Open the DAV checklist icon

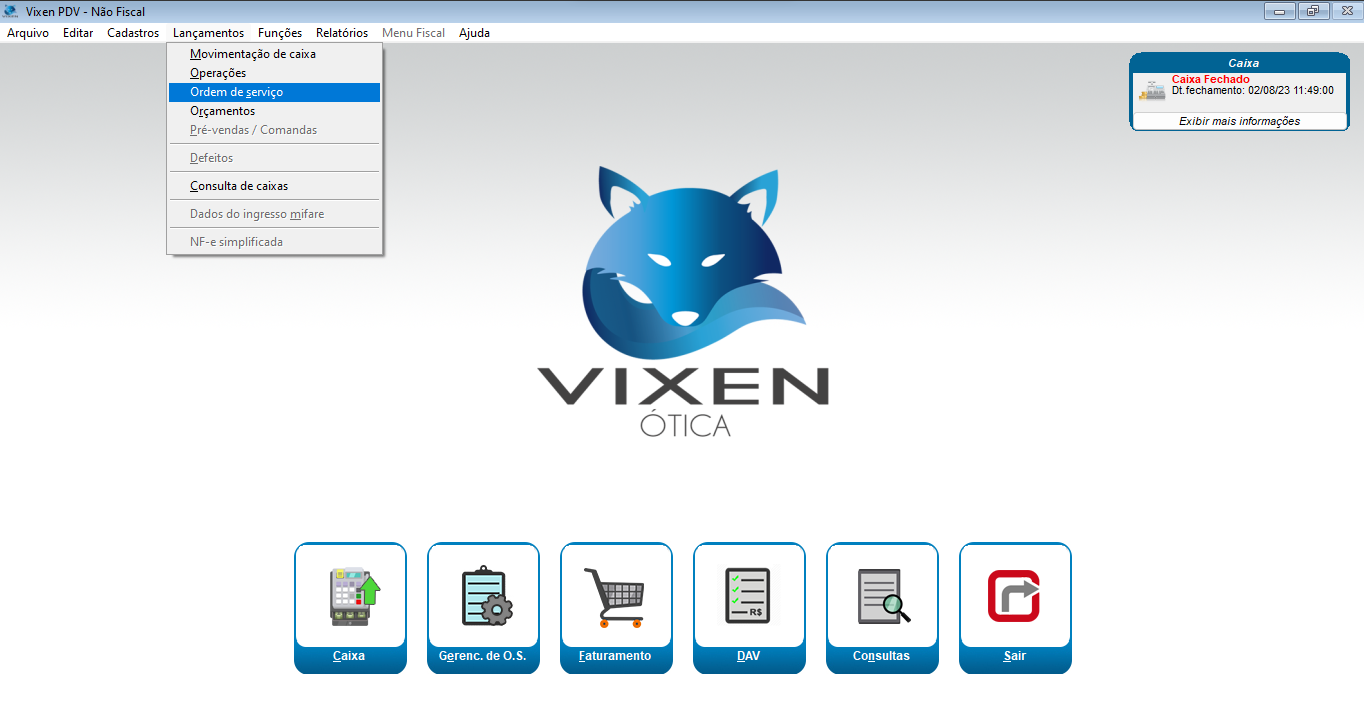[x=746, y=596]
